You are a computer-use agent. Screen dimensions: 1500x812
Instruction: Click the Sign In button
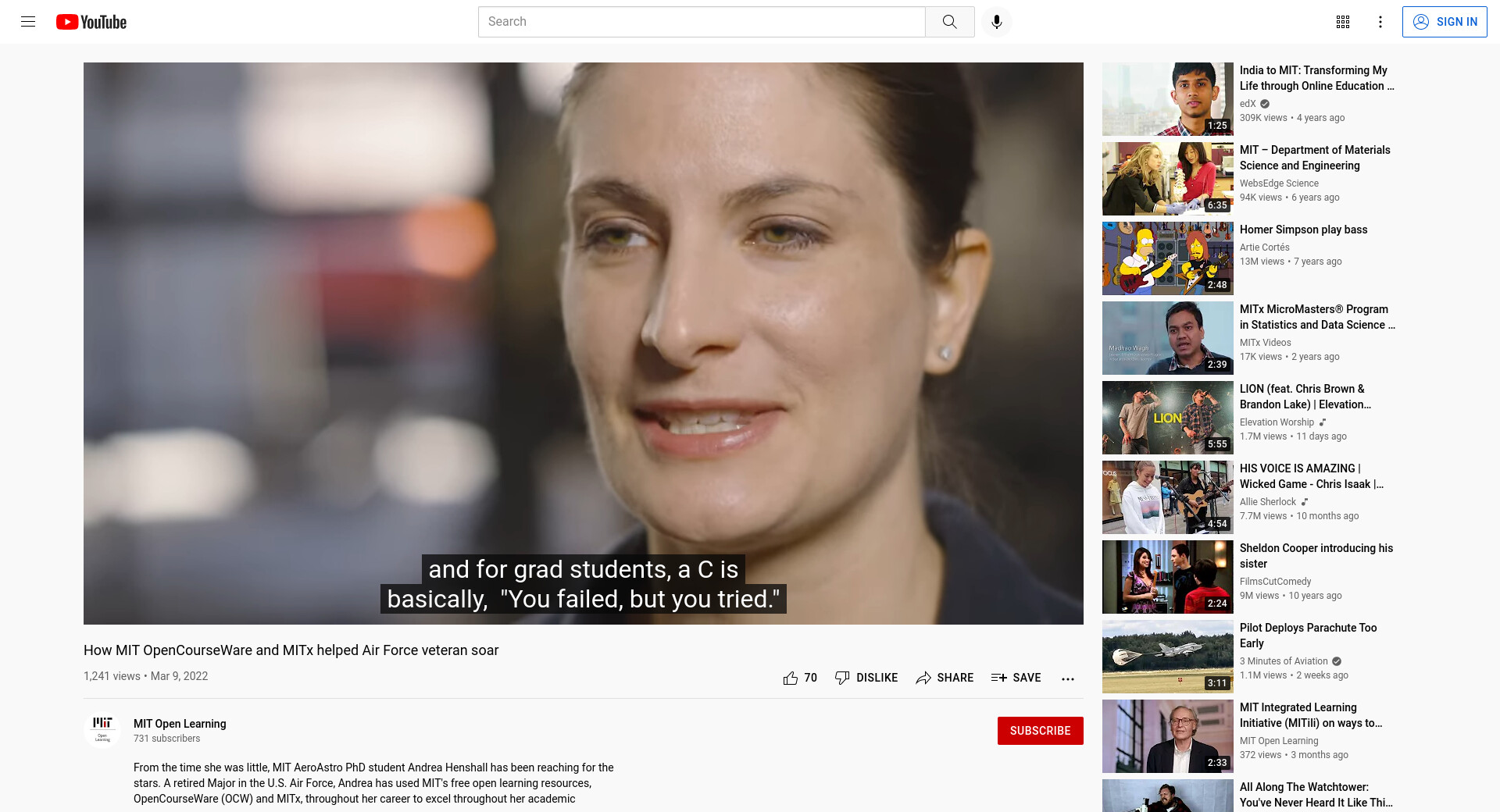1445,22
